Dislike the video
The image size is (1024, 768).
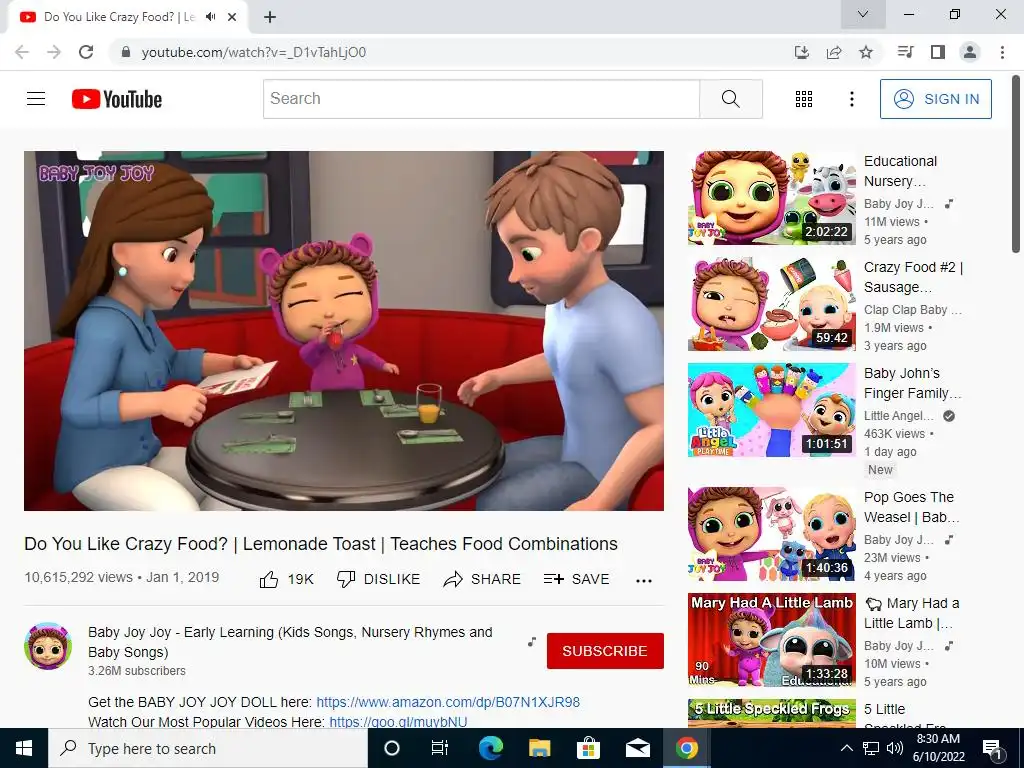(x=378, y=579)
